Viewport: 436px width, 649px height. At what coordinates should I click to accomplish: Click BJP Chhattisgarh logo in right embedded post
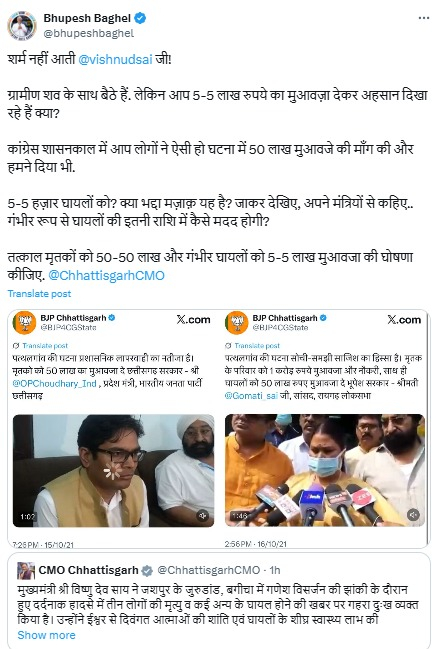[236, 322]
